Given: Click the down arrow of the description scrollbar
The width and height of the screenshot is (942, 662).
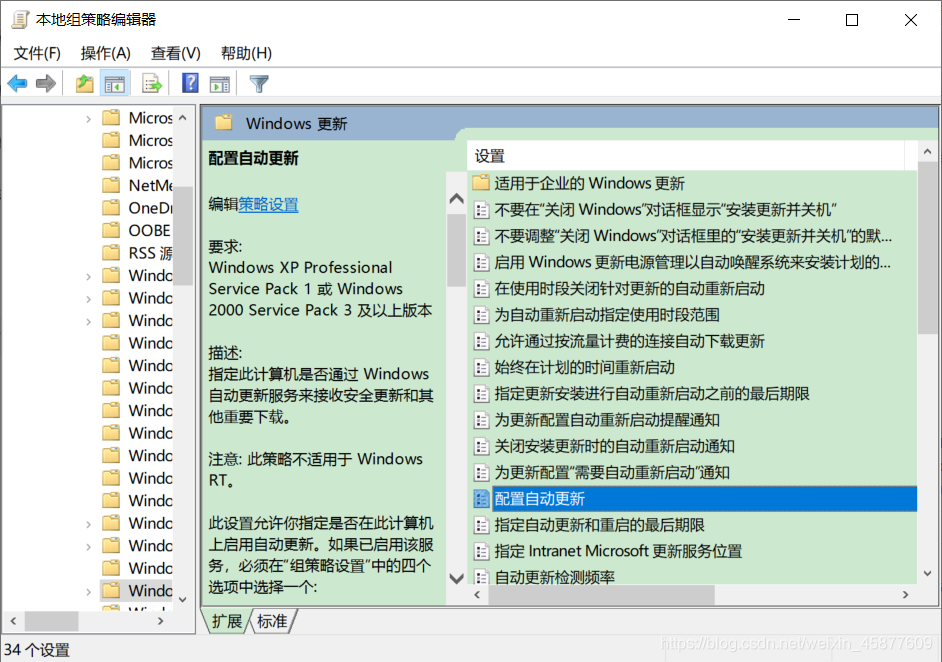Looking at the screenshot, I should 456,578.
